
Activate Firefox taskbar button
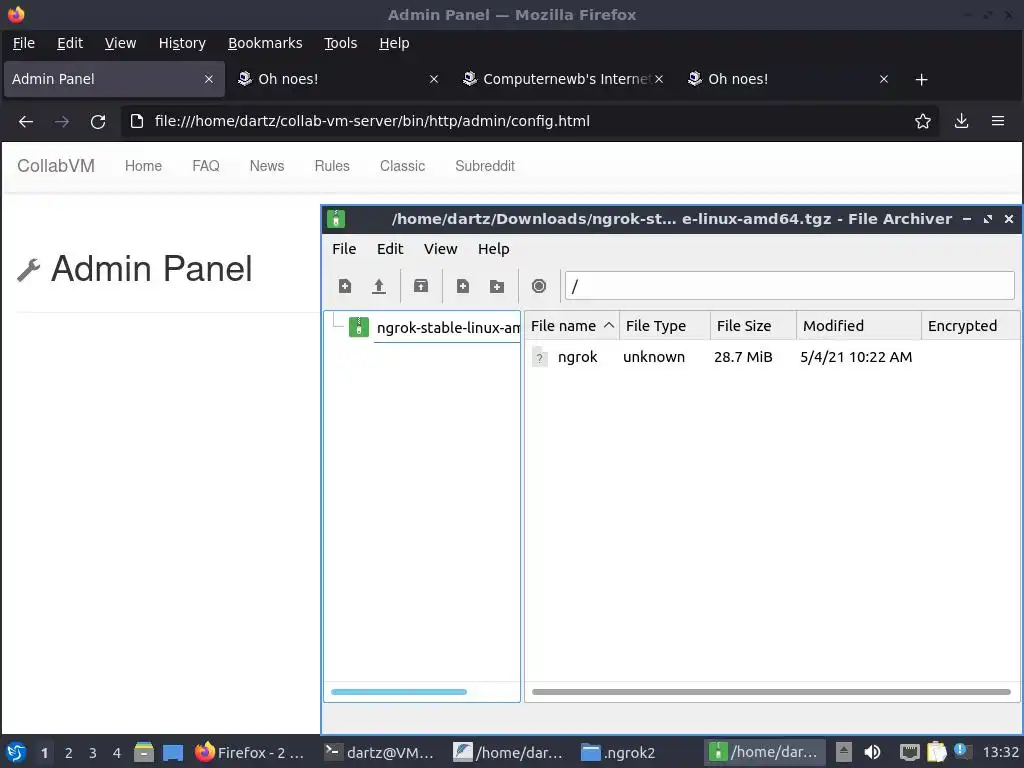coord(250,752)
